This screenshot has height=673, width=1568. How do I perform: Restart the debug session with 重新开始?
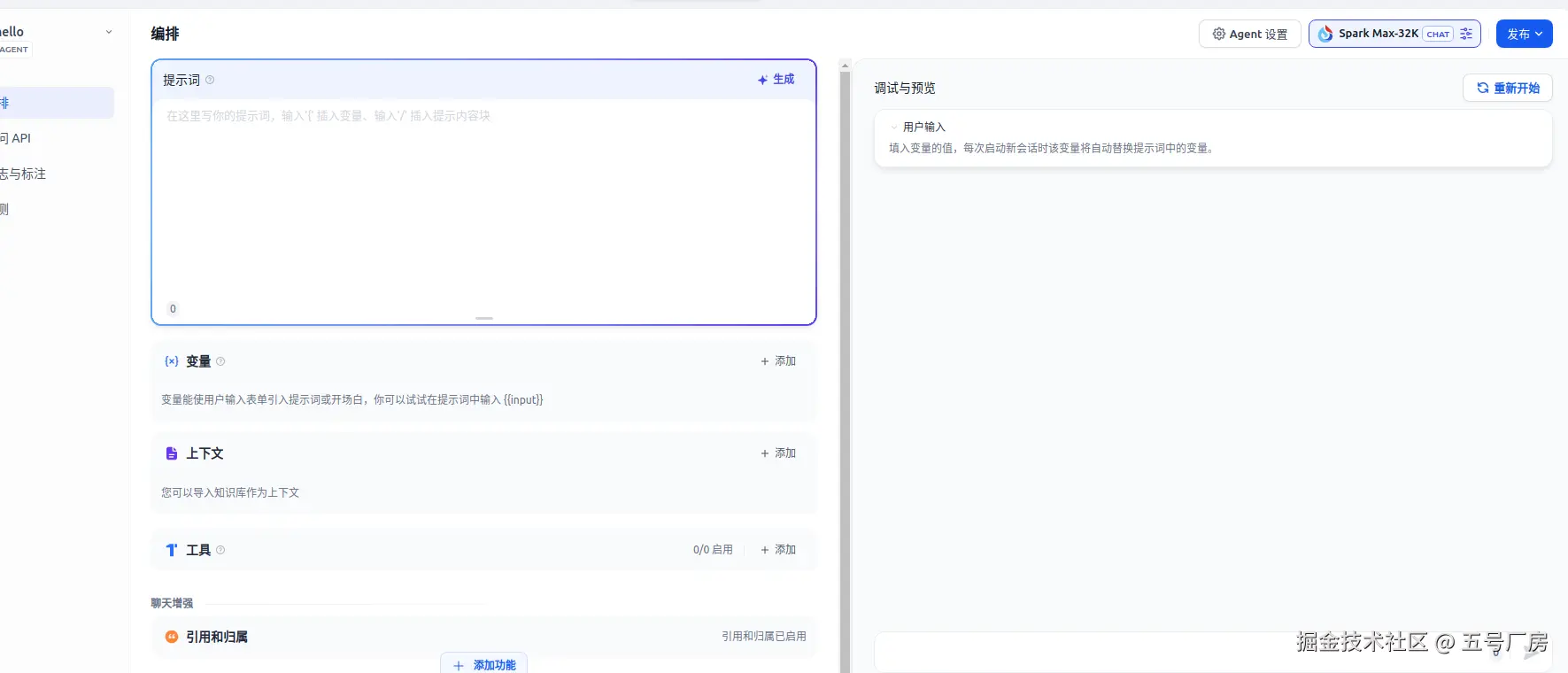point(1508,88)
